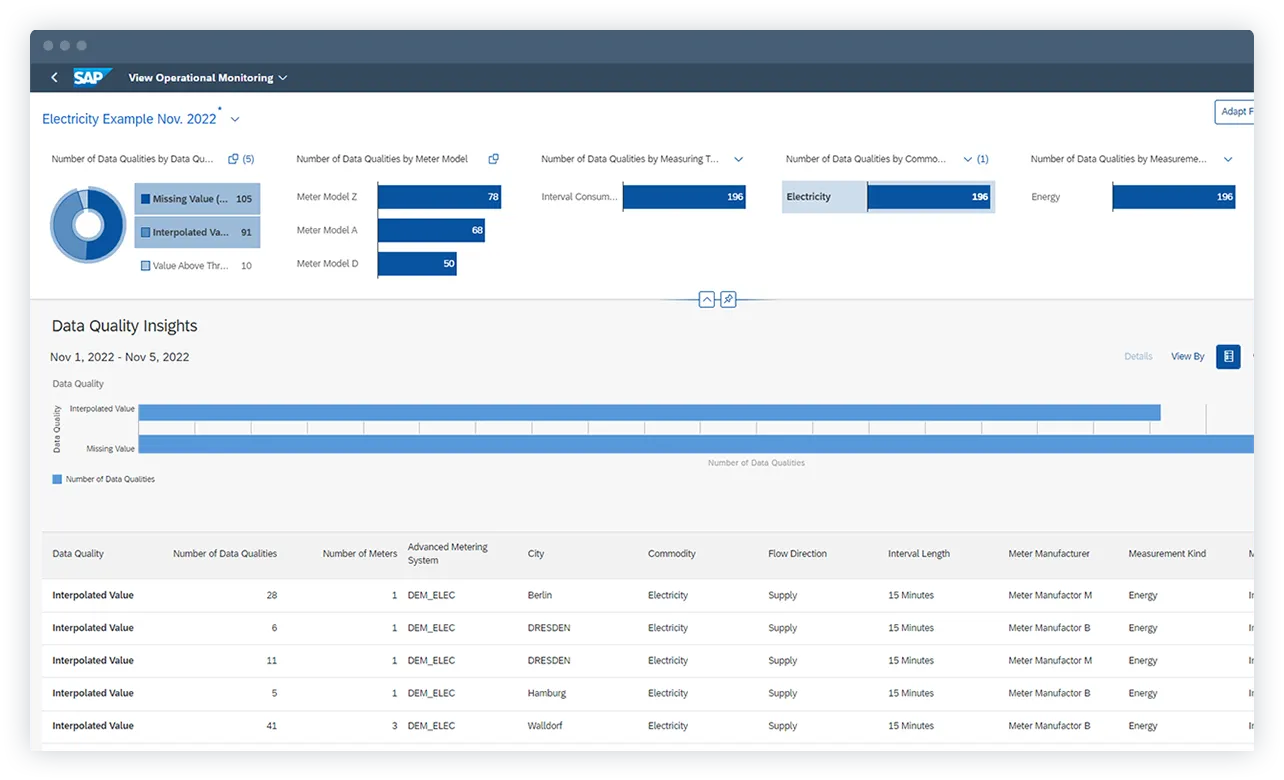Select the Meter Model Z bar segment
The height and width of the screenshot is (780, 1284).
438,197
